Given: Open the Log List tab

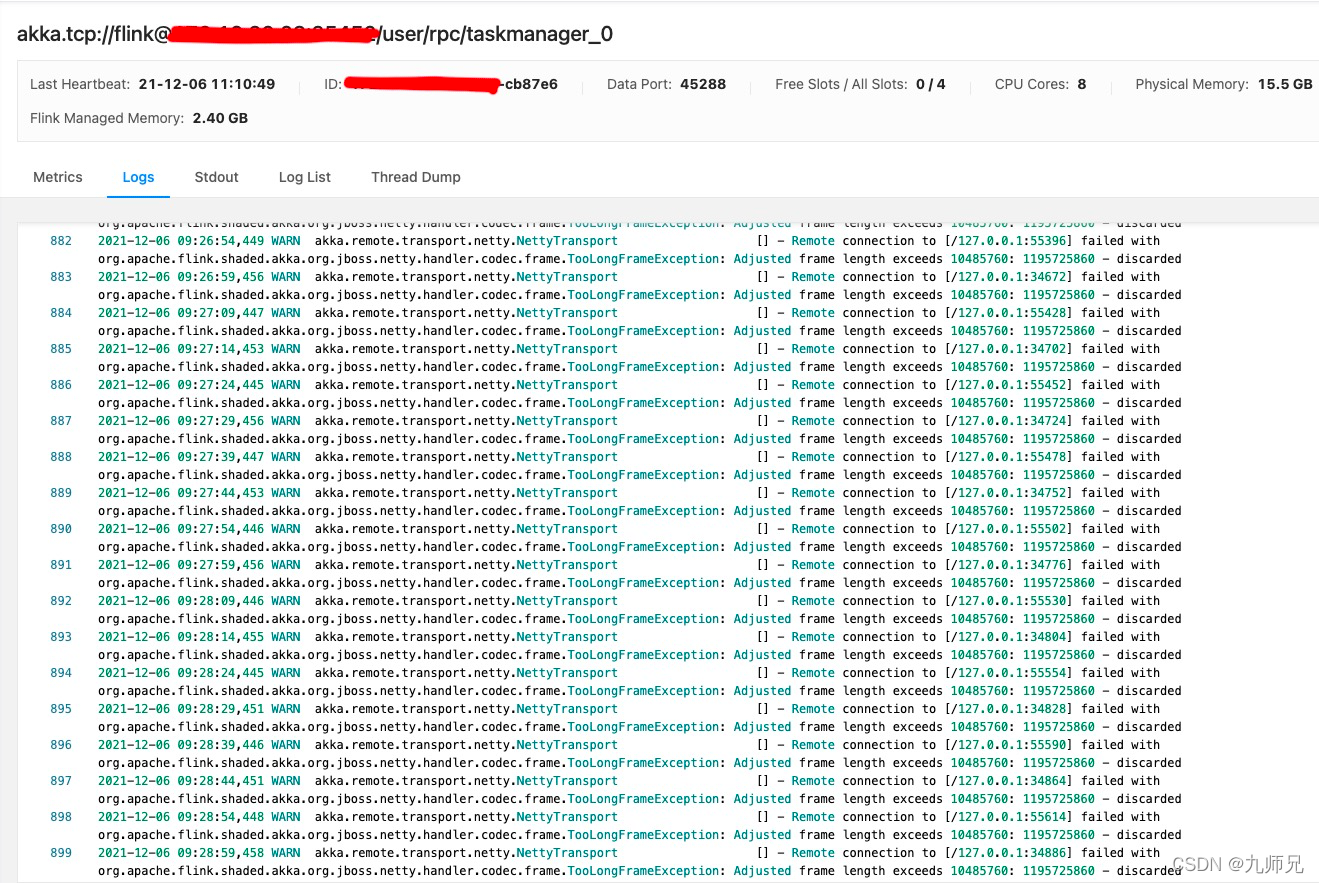Looking at the screenshot, I should pos(304,177).
